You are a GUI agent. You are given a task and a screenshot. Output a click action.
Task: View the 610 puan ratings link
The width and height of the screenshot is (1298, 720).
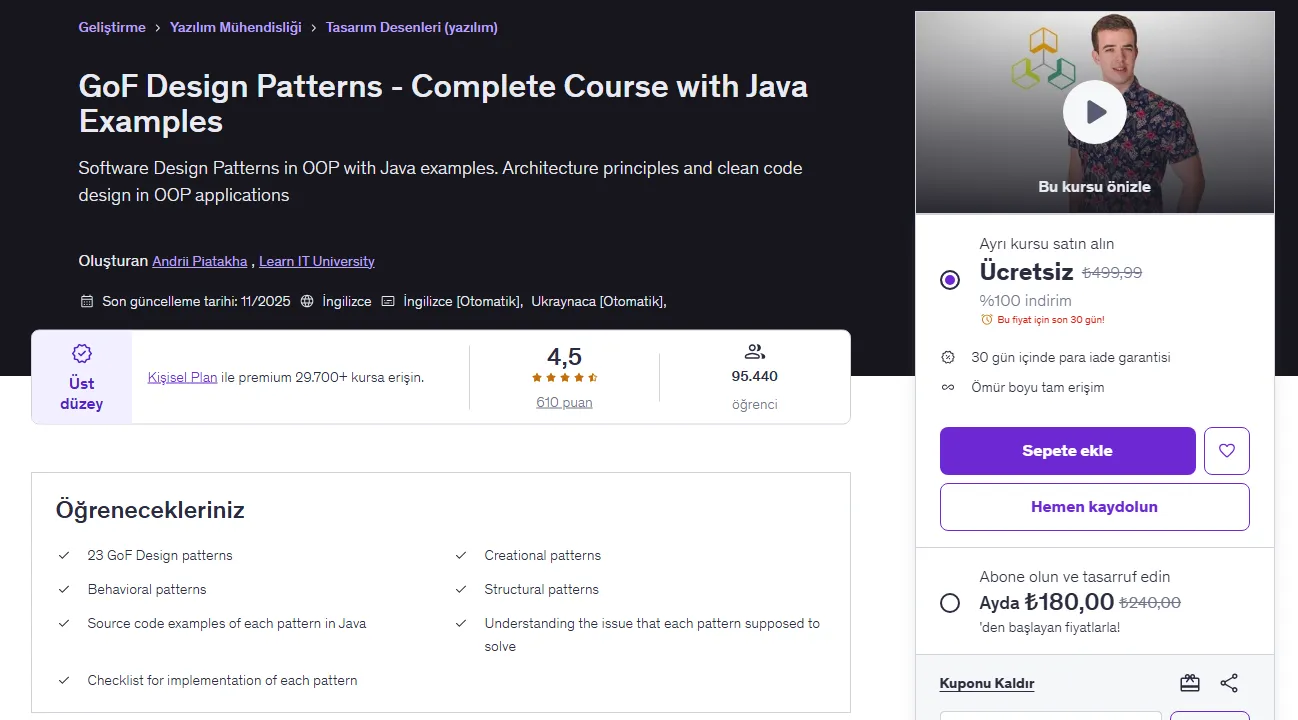point(564,402)
